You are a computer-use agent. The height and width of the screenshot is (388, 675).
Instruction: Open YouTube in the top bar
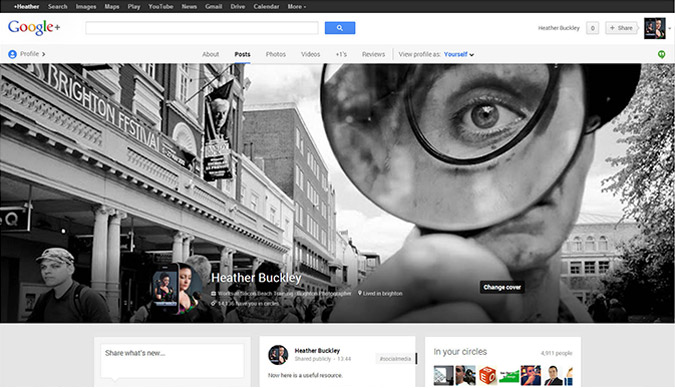click(x=161, y=6)
